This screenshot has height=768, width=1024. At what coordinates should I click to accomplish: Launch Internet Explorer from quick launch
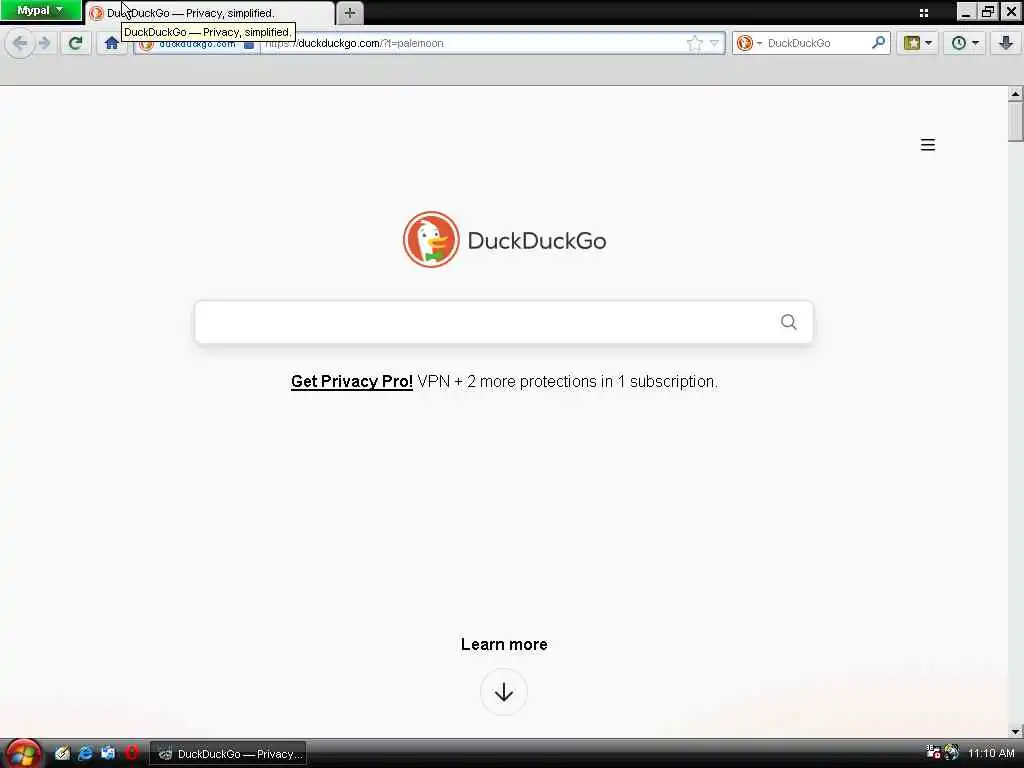(x=85, y=753)
